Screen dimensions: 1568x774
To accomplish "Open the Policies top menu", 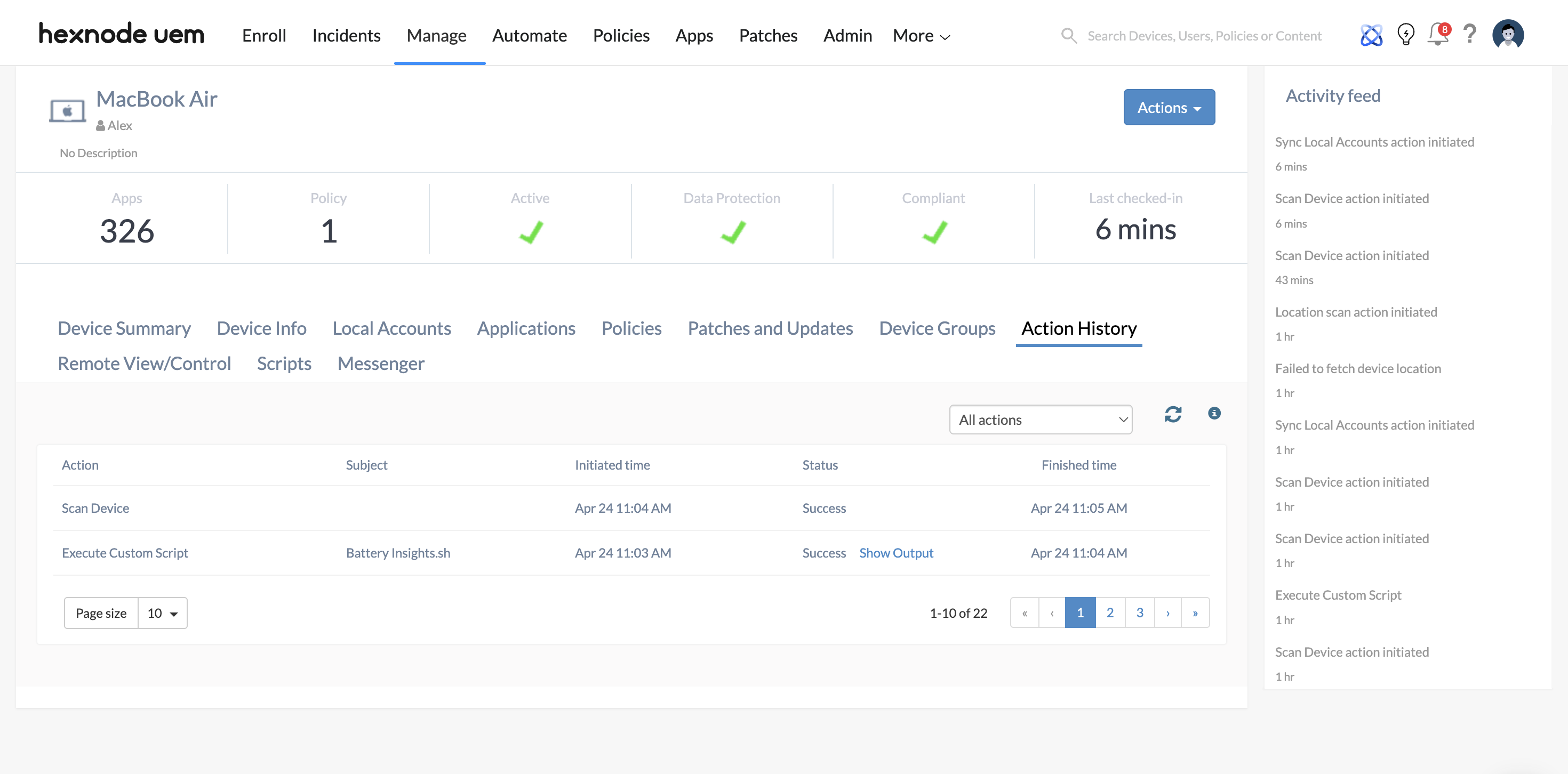I will pos(621,36).
